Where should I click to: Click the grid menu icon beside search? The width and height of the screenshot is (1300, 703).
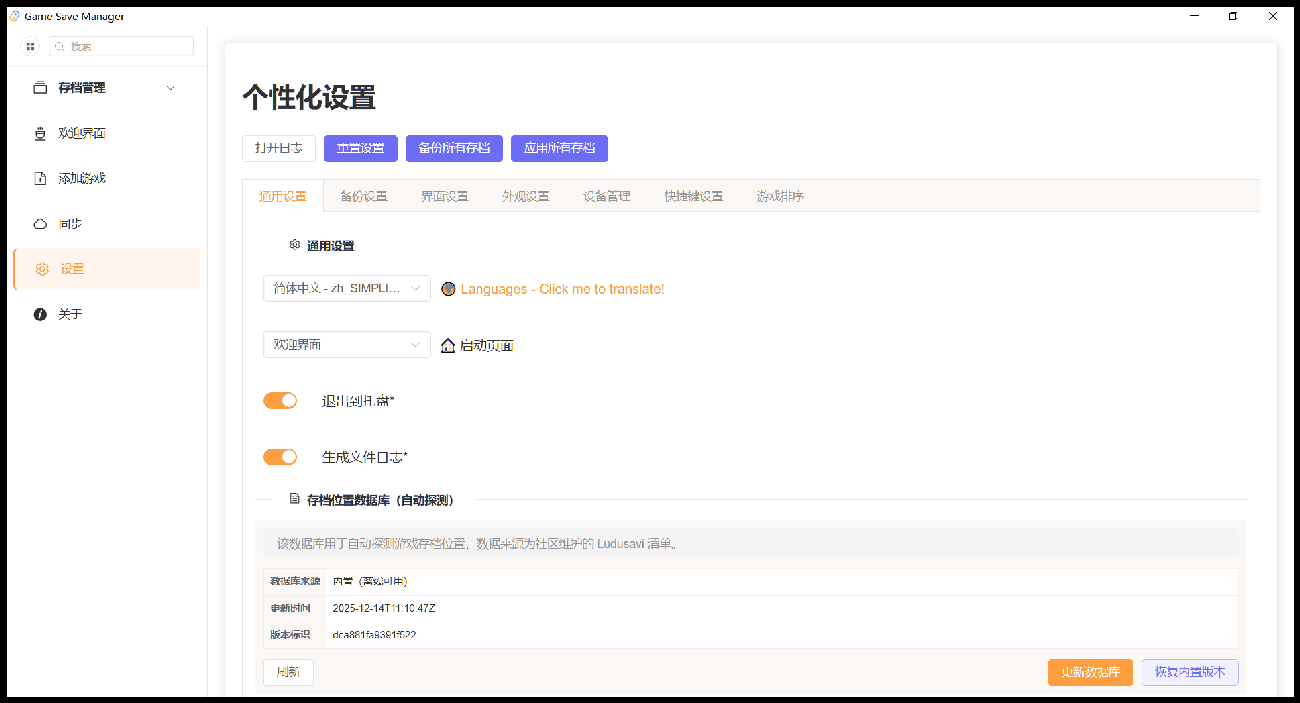(30, 46)
